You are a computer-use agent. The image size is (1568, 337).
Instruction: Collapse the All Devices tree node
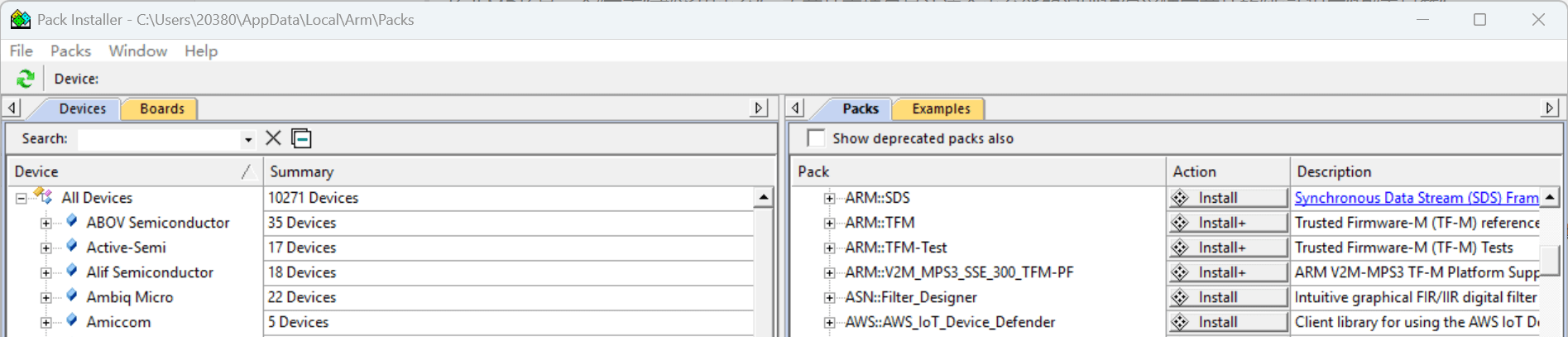click(x=22, y=198)
